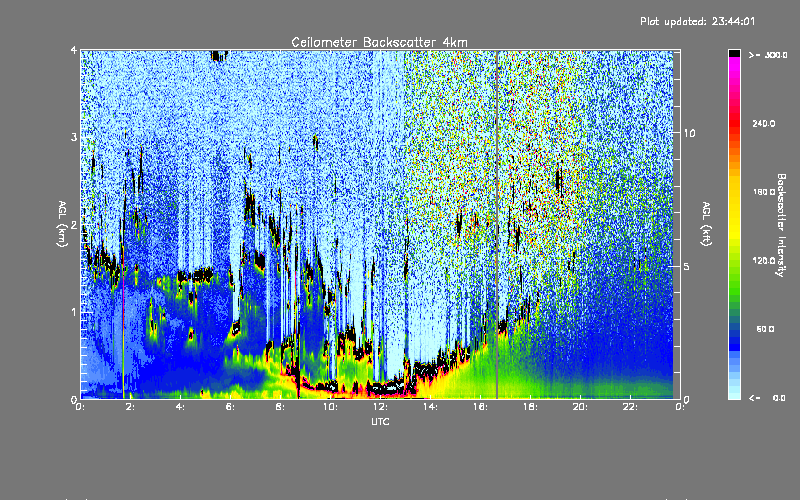Click the "14:" hour tick on UTC axis
The image size is (800, 500).
[x=430, y=407]
